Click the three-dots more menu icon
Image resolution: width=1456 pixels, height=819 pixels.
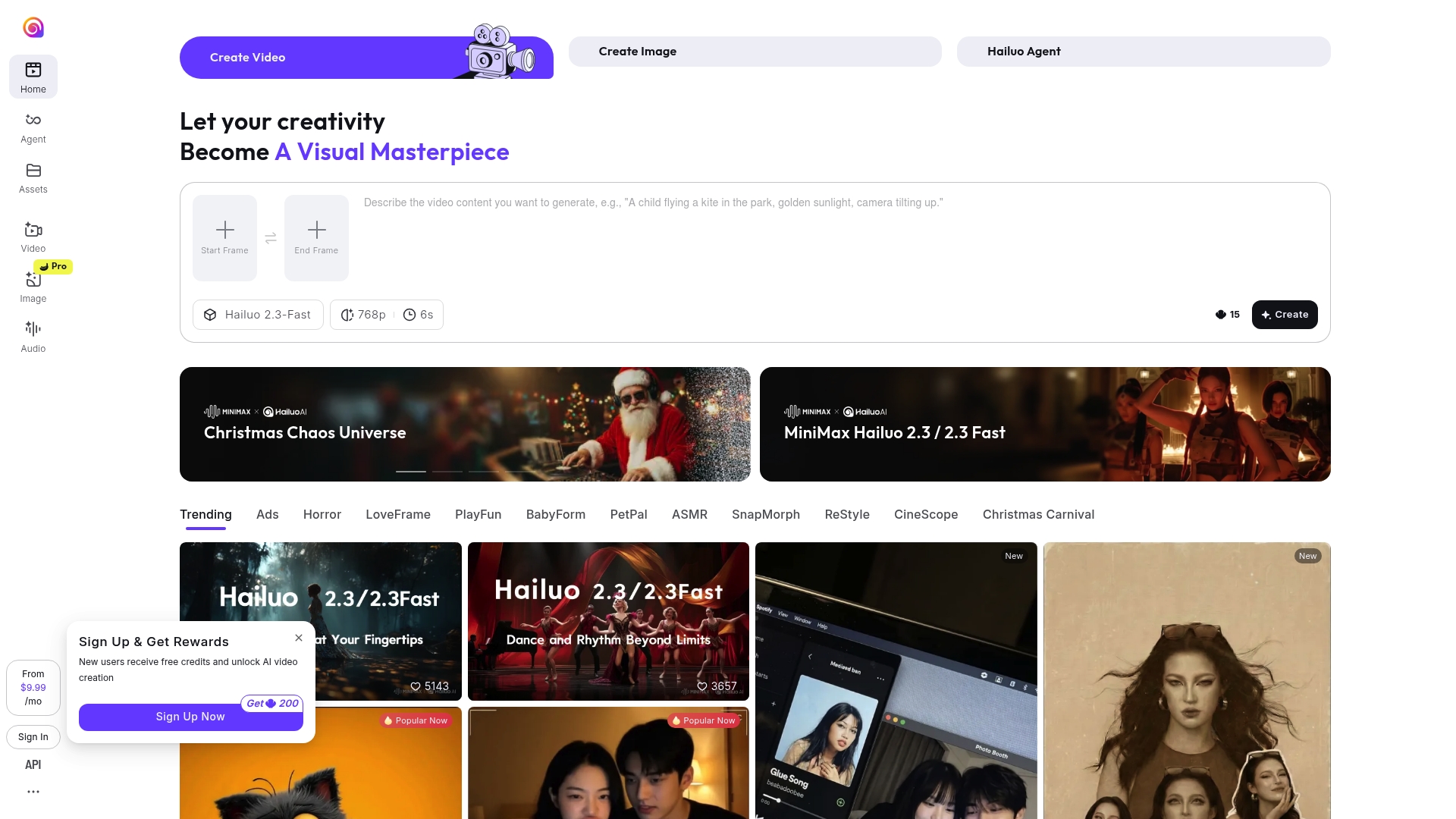click(33, 792)
